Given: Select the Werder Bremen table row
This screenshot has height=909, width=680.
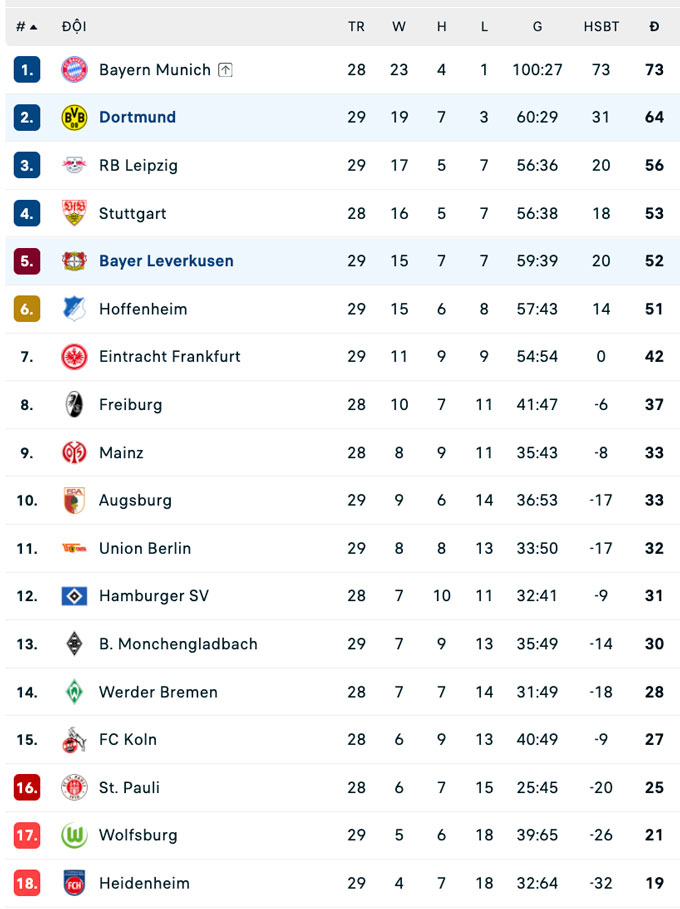Looking at the screenshot, I should tap(340, 692).
